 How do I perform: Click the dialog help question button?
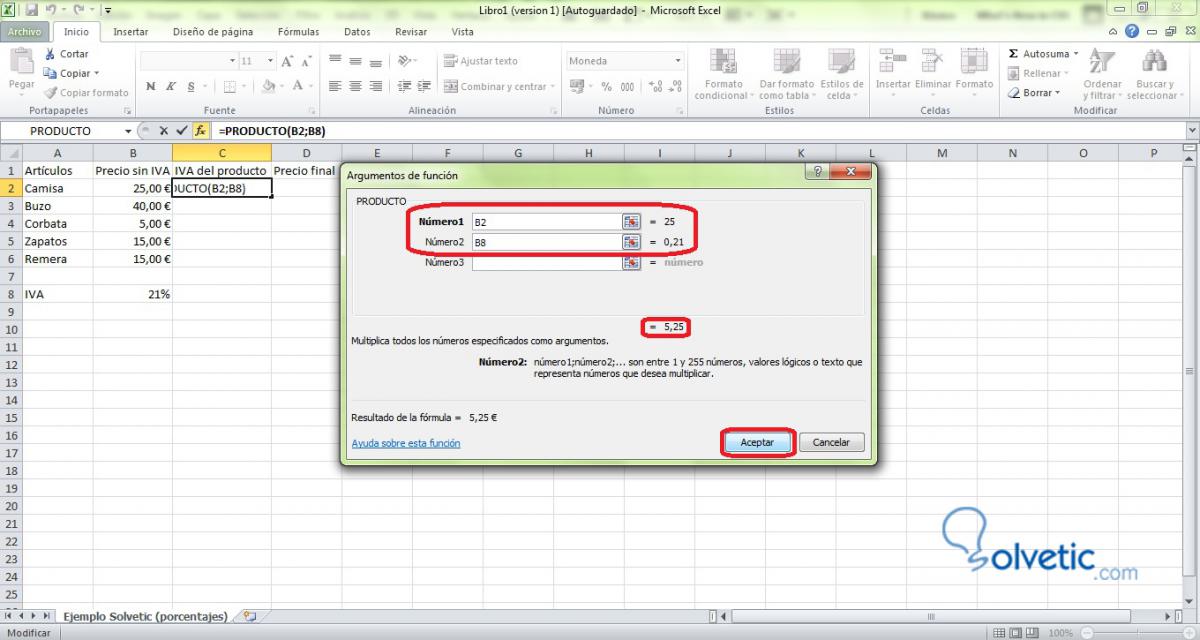click(818, 173)
